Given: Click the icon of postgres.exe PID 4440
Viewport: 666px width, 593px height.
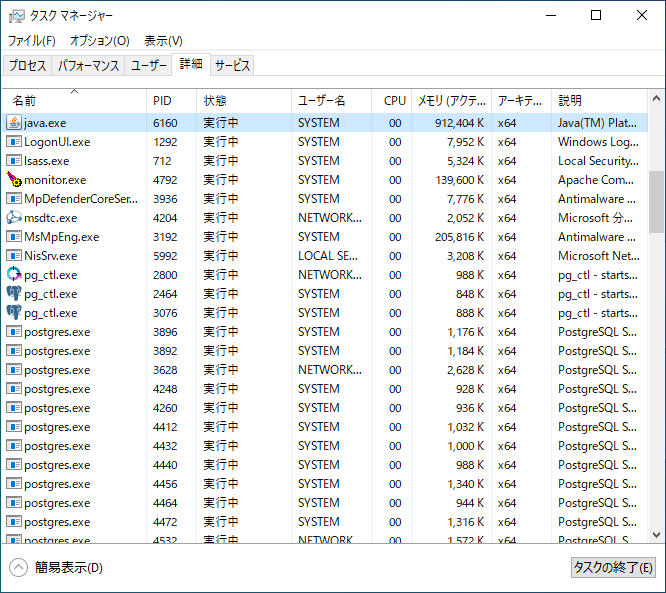Looking at the screenshot, I should [x=14, y=465].
